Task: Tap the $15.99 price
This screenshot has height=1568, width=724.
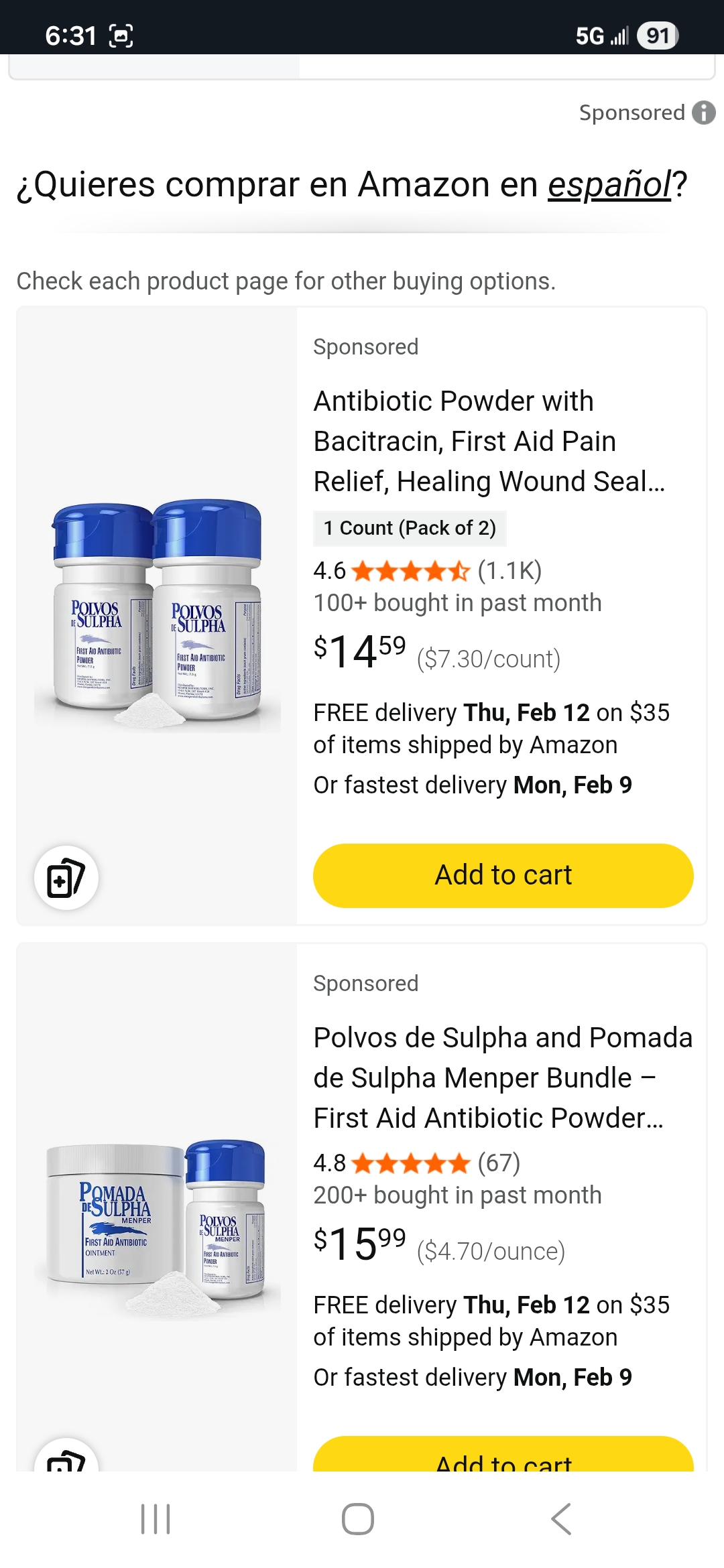Action: click(x=360, y=1244)
